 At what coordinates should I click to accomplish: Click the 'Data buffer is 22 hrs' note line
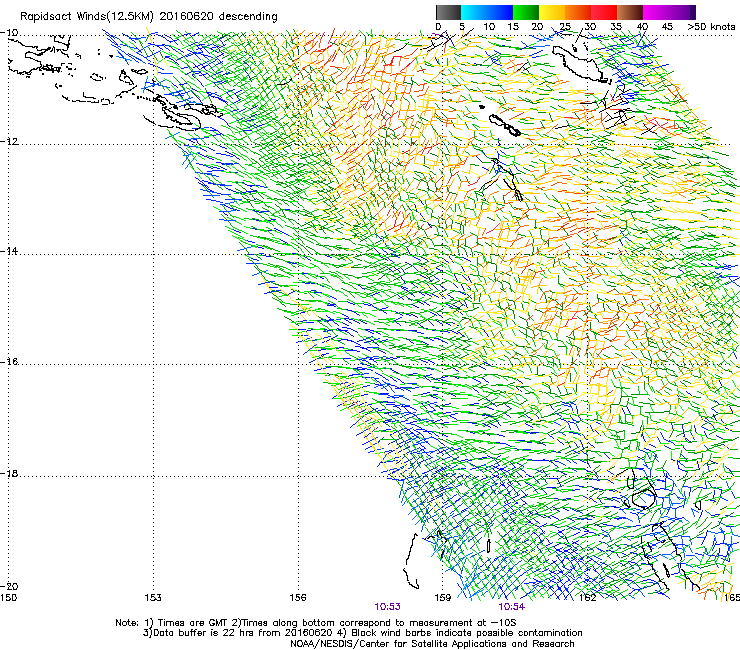[362, 633]
